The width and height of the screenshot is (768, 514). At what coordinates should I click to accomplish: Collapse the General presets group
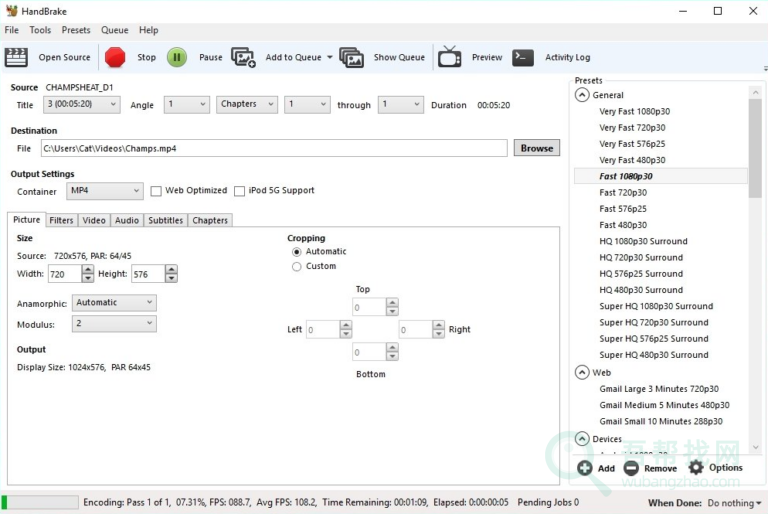[x=581, y=95]
